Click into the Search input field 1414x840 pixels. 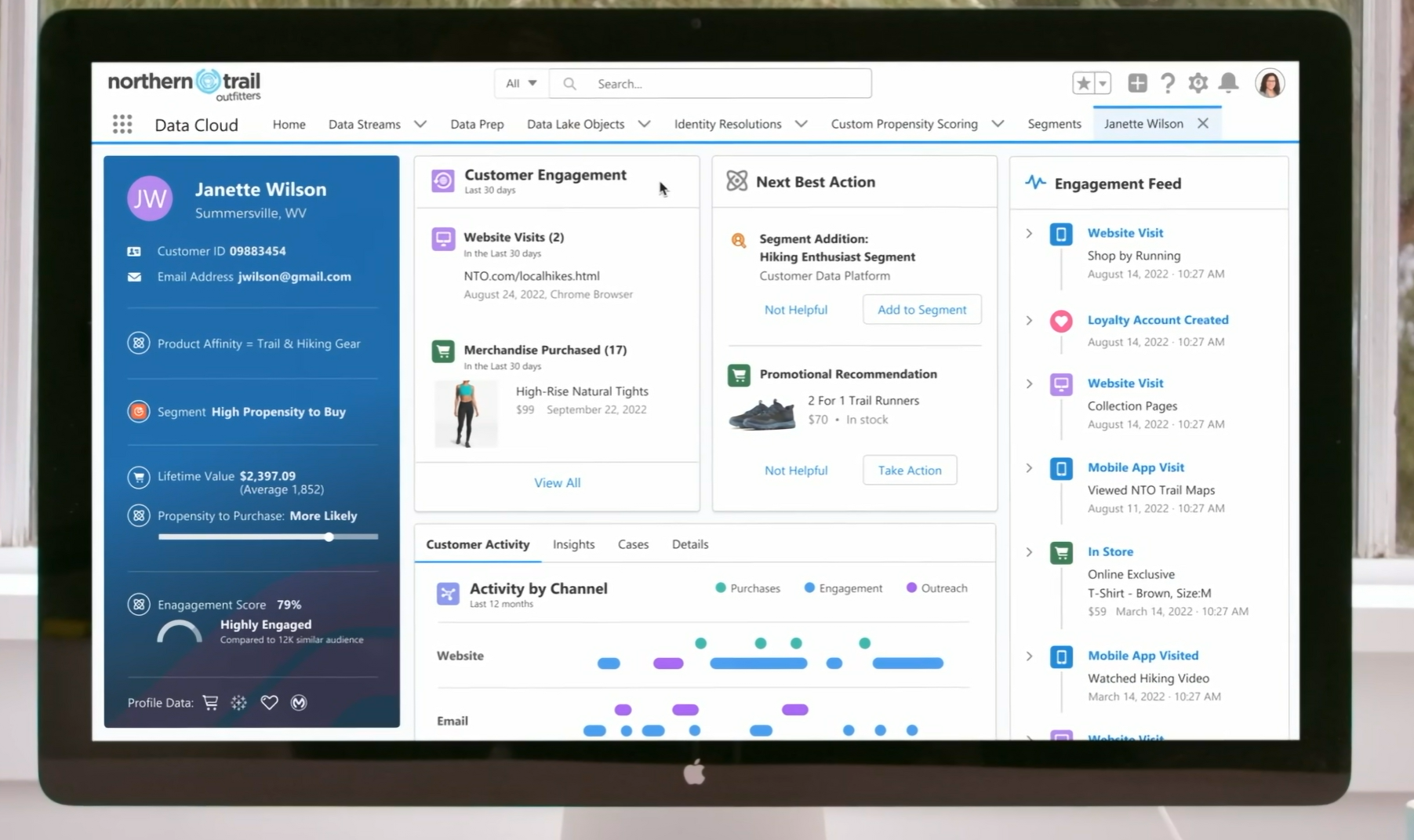(711, 83)
